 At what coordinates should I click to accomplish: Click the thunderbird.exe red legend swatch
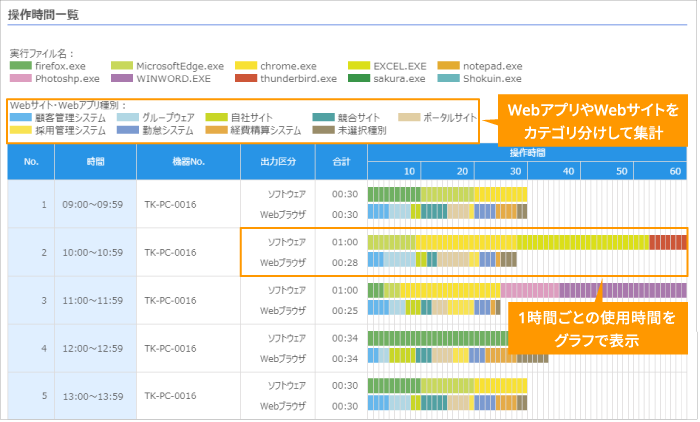(x=246, y=78)
